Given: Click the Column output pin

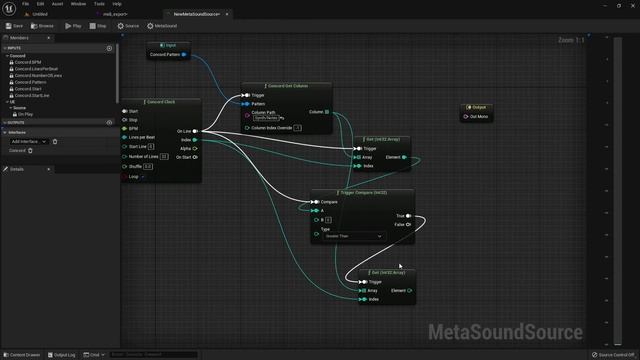Looking at the screenshot, I should click(x=327, y=111).
